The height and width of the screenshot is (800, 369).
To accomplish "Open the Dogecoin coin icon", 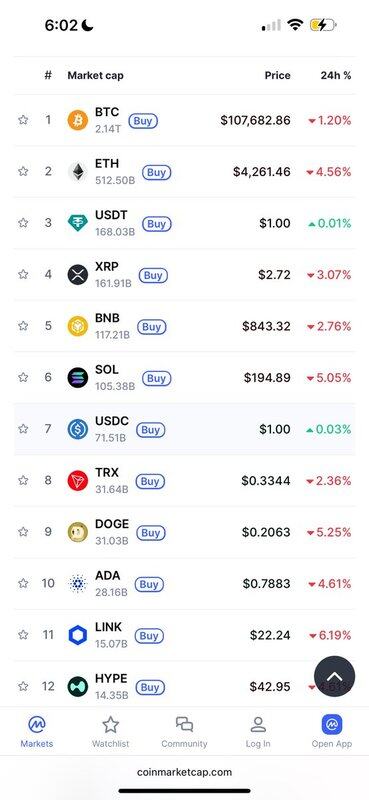I will click(x=78, y=532).
